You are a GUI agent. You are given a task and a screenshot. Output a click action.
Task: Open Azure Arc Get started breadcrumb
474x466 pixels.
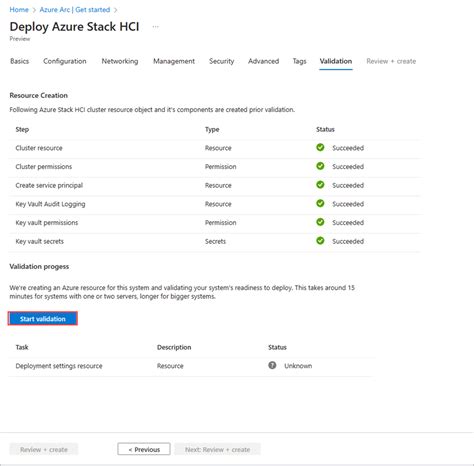point(75,10)
